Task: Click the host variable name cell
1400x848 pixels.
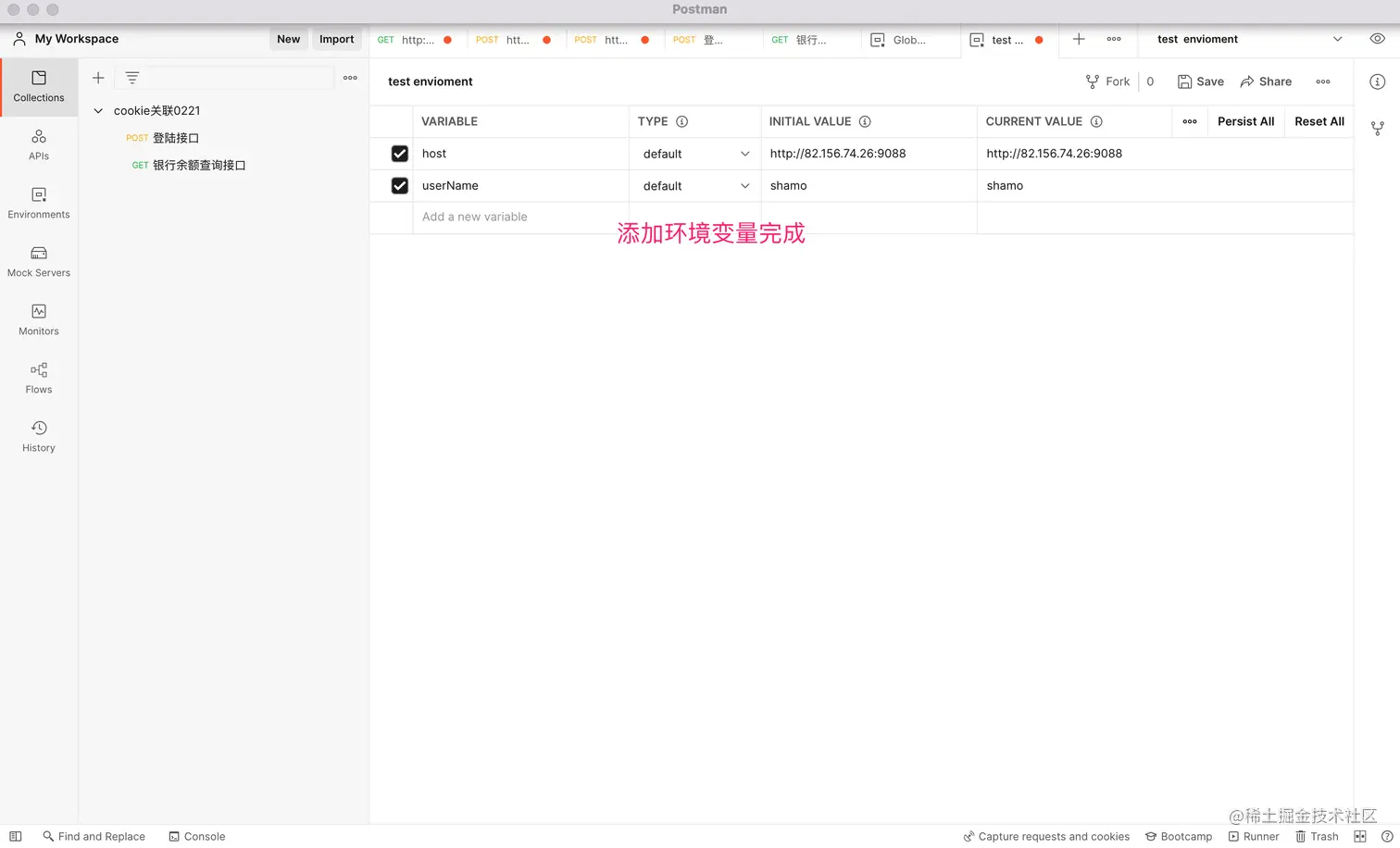Action: click(x=520, y=154)
